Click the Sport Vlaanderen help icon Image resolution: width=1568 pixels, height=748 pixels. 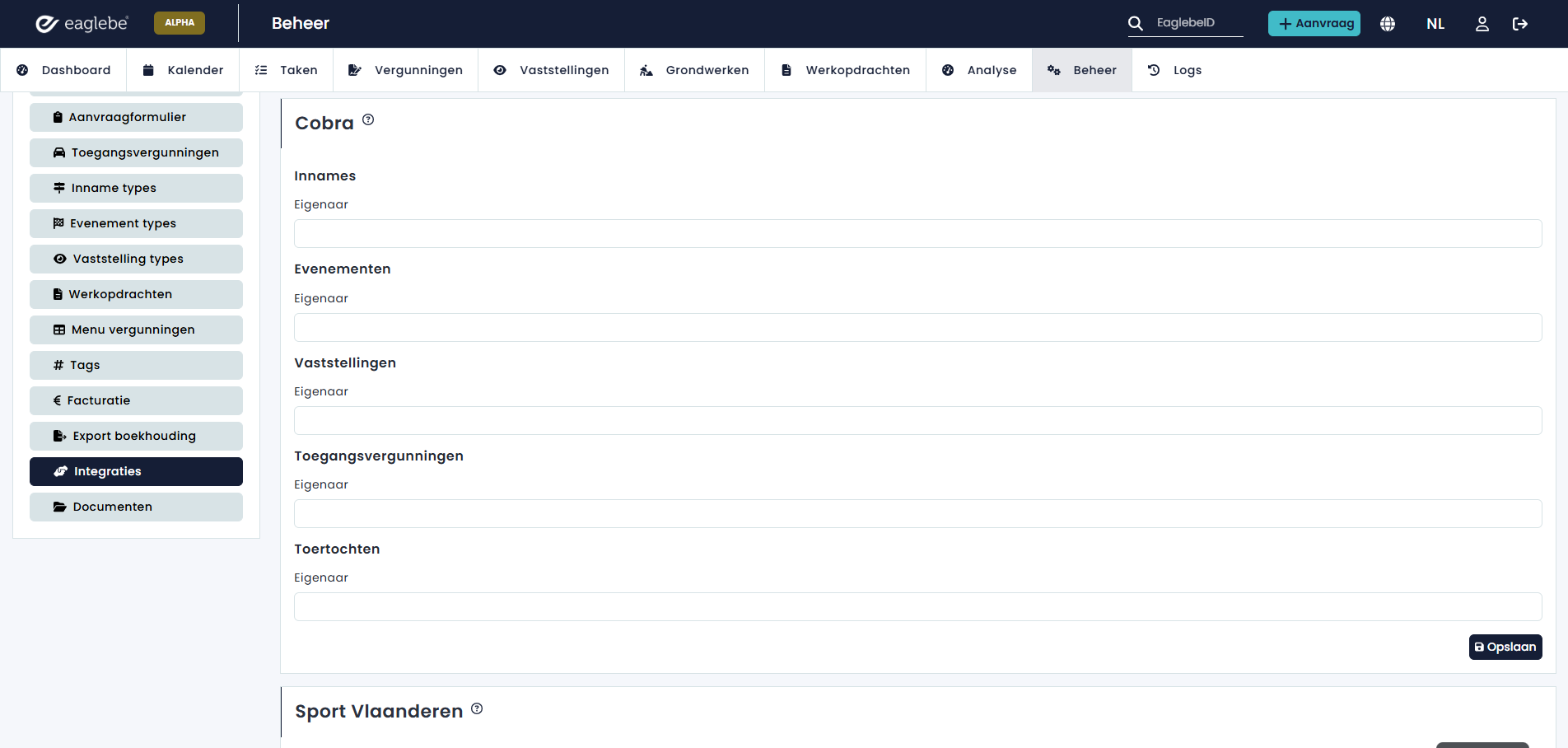click(x=477, y=708)
